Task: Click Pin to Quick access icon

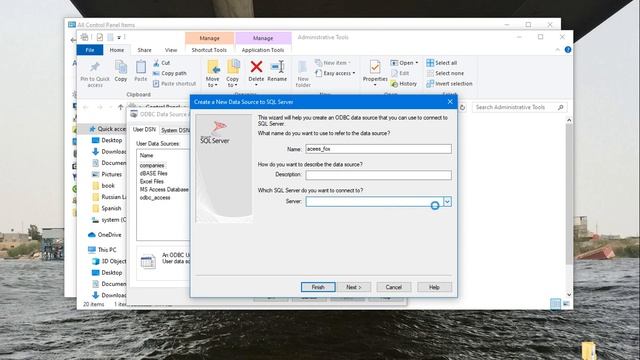Action: point(95,67)
